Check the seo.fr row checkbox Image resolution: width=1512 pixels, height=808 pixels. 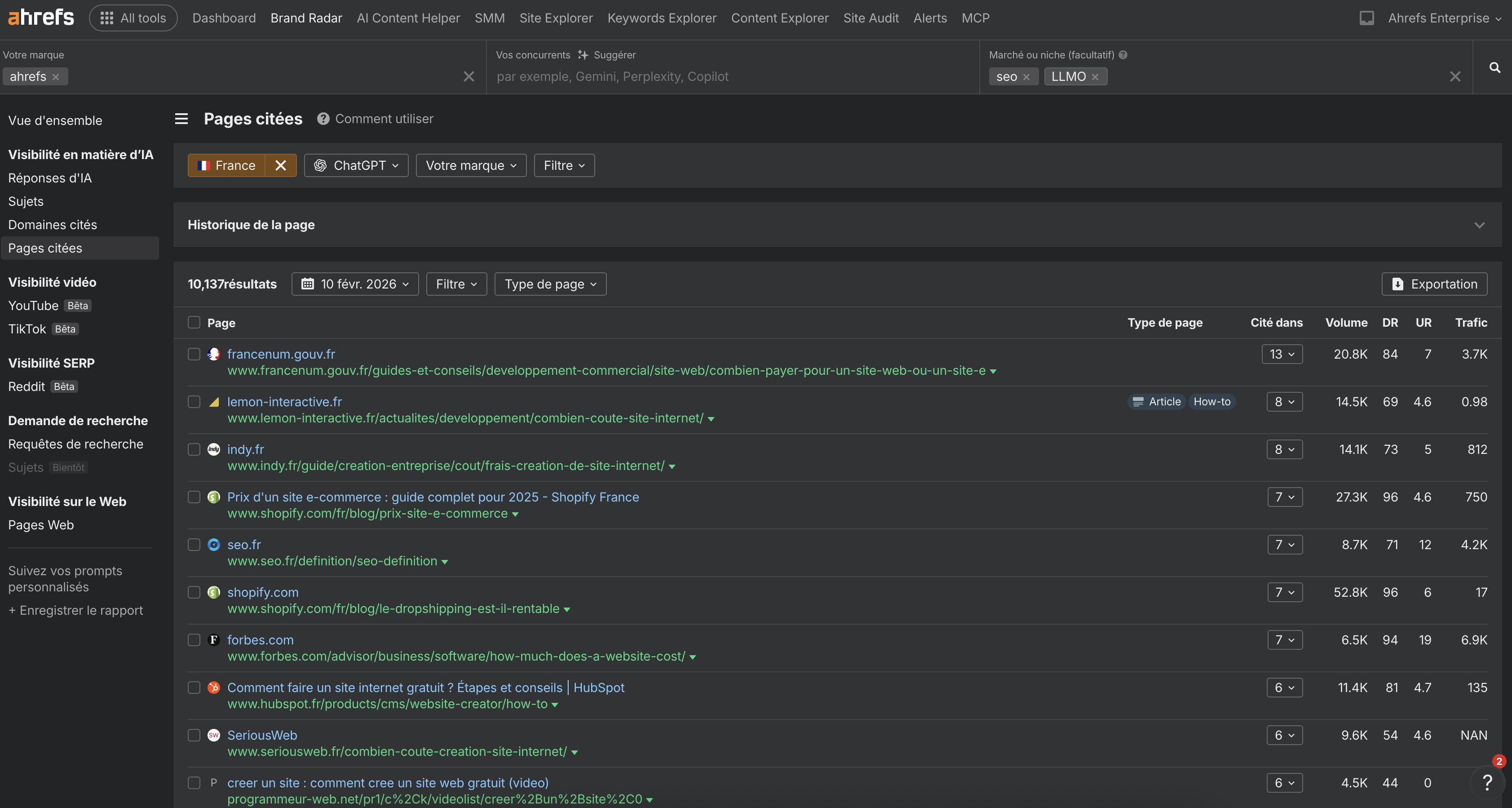(x=193, y=544)
